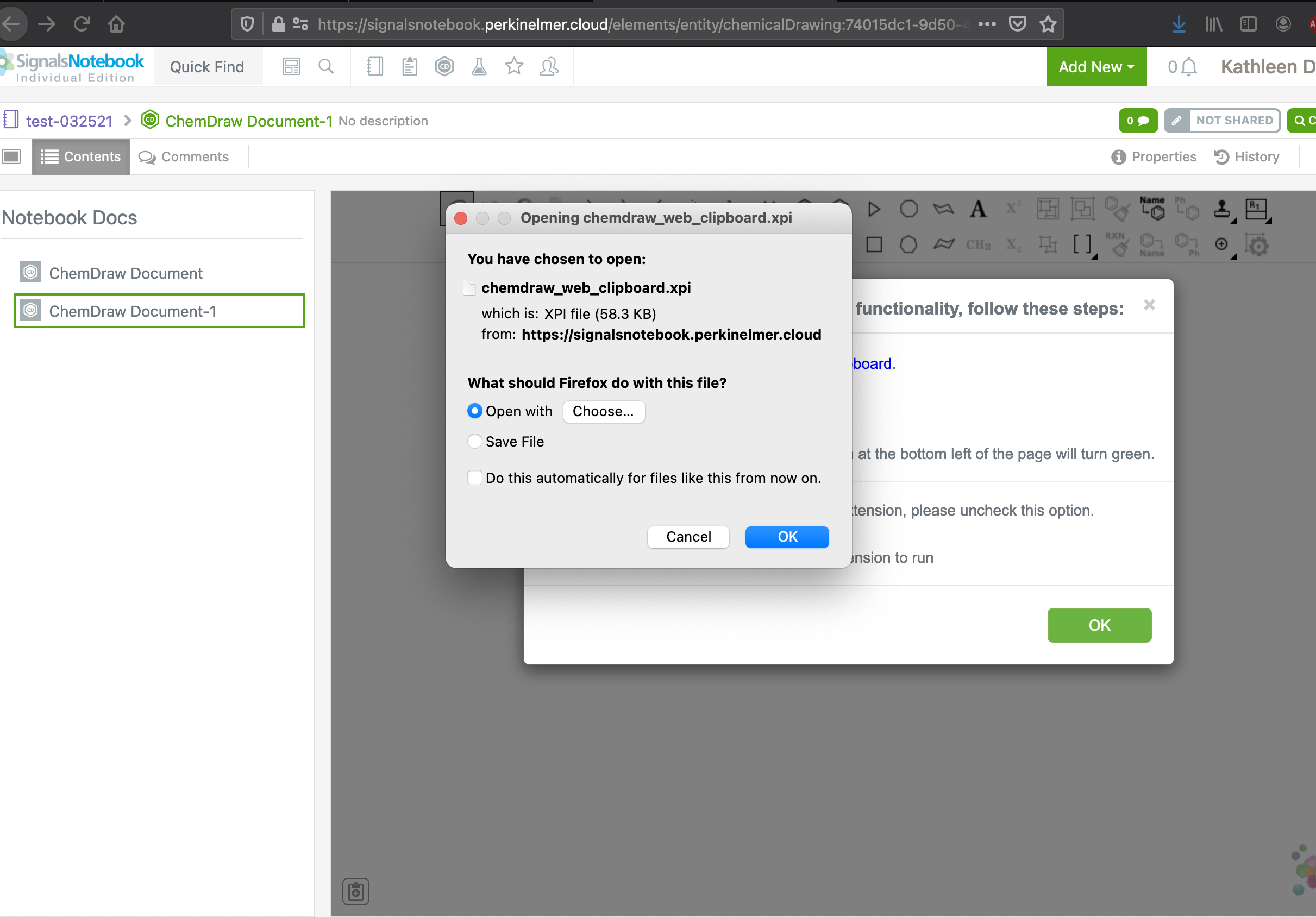Click the SignalsNotebook logo
1316x917 pixels.
(72, 66)
